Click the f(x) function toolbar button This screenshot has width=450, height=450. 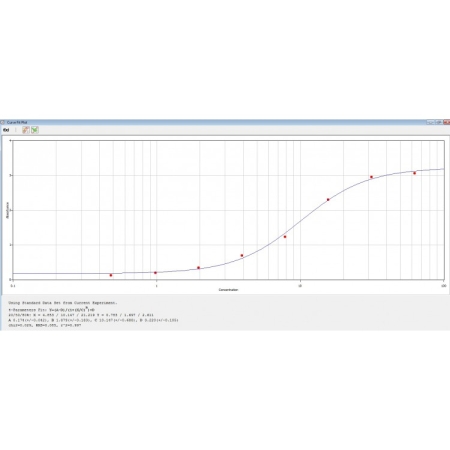tap(6, 130)
